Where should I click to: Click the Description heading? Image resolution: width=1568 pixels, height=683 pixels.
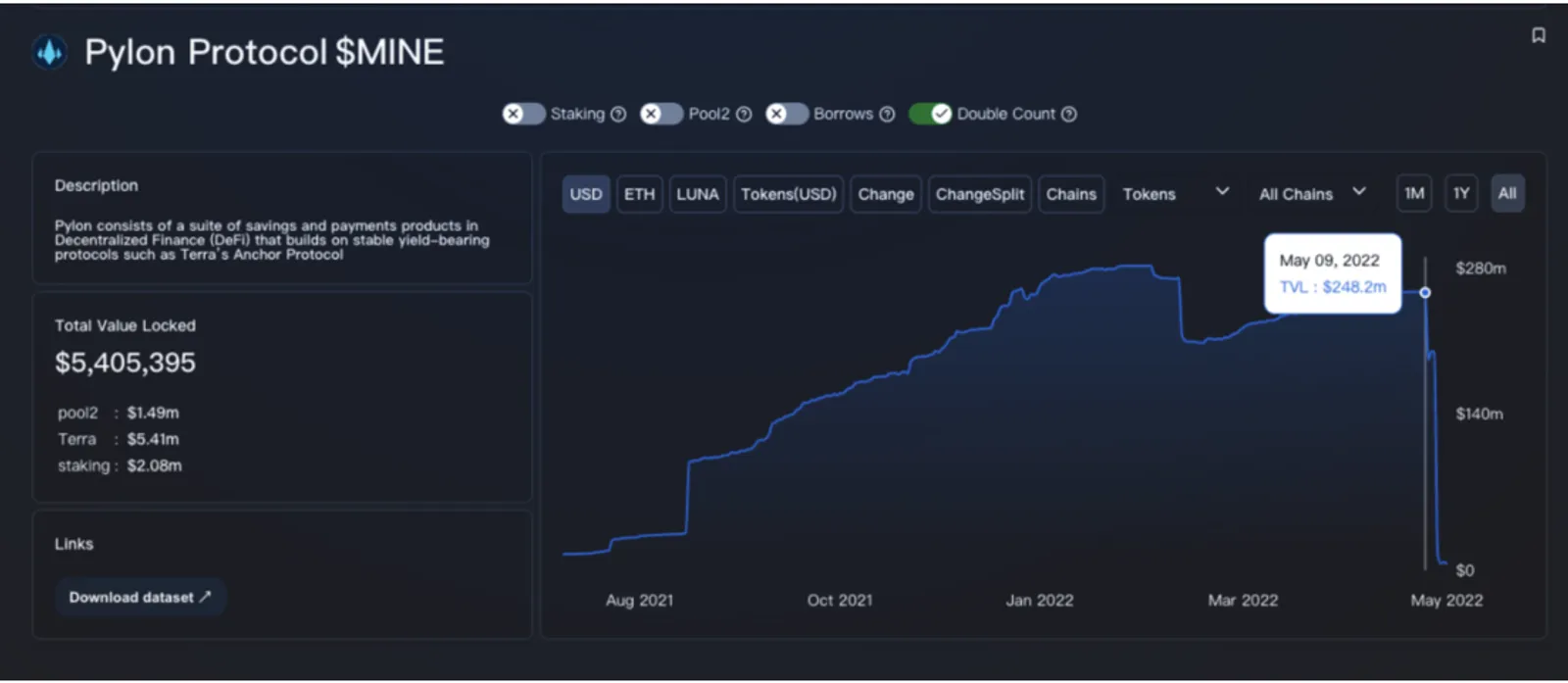click(96, 185)
